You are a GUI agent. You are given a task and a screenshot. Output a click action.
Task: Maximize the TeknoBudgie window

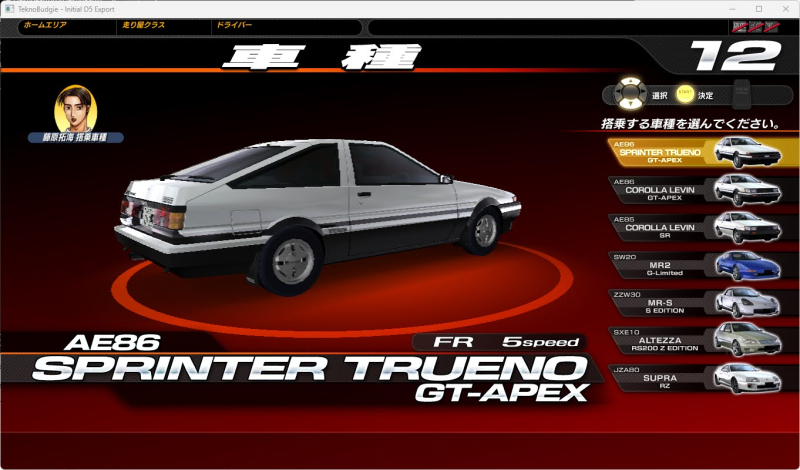tap(759, 9)
